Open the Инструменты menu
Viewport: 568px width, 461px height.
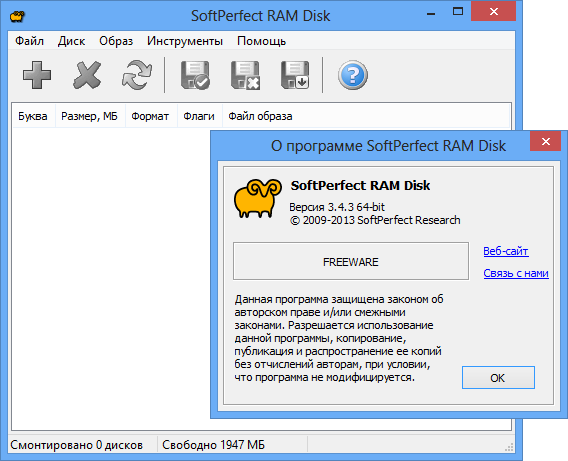point(185,41)
